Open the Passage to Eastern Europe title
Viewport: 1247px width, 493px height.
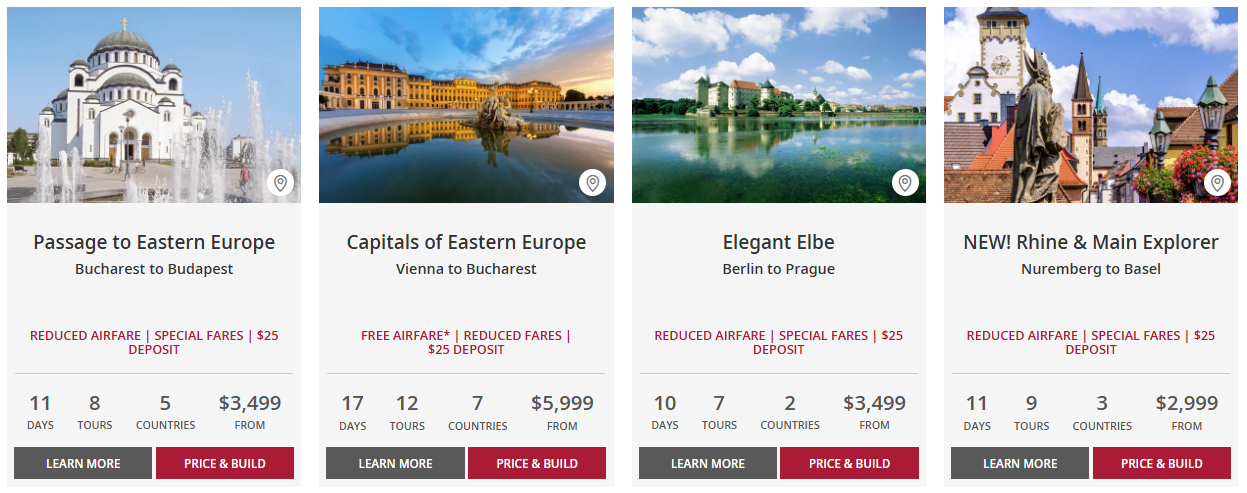tap(154, 242)
